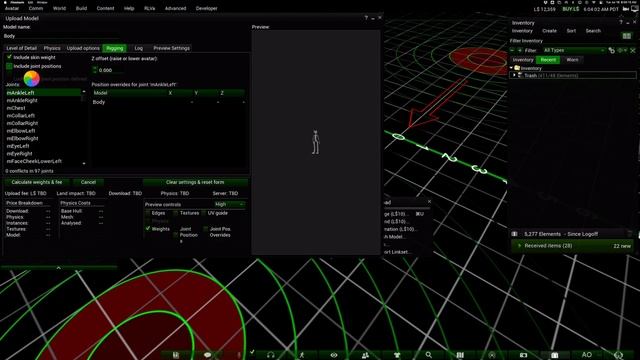Screen dimensions: 640x360
Task: Toggle Include joint positions checkbox
Action: click(x=9, y=66)
